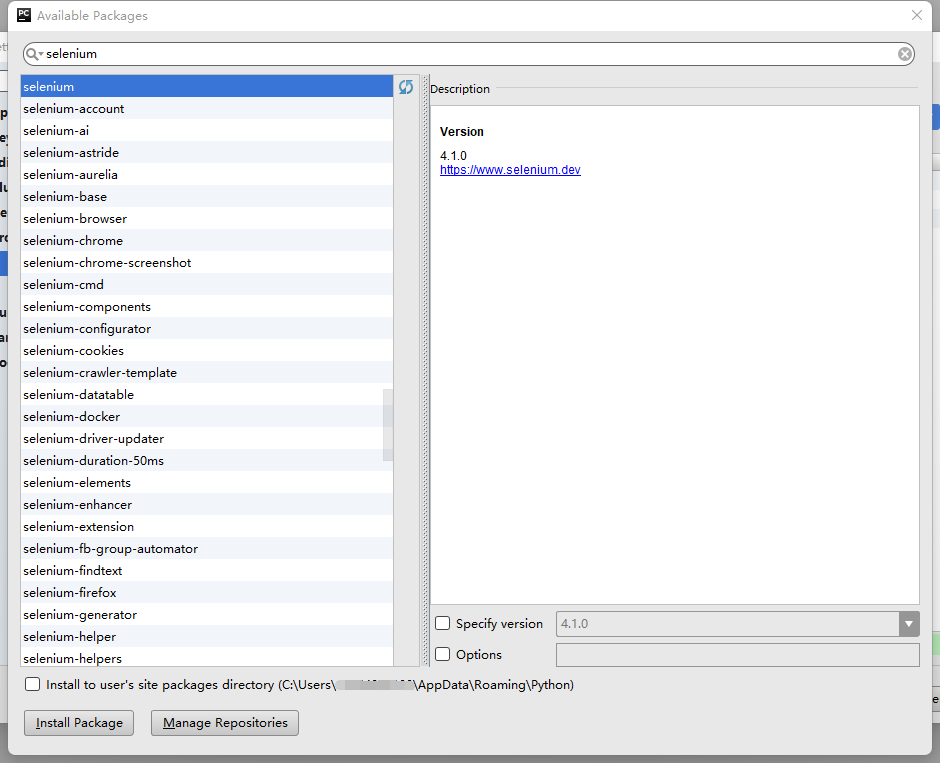
Task: Enable the Options checkbox
Action: [442, 654]
